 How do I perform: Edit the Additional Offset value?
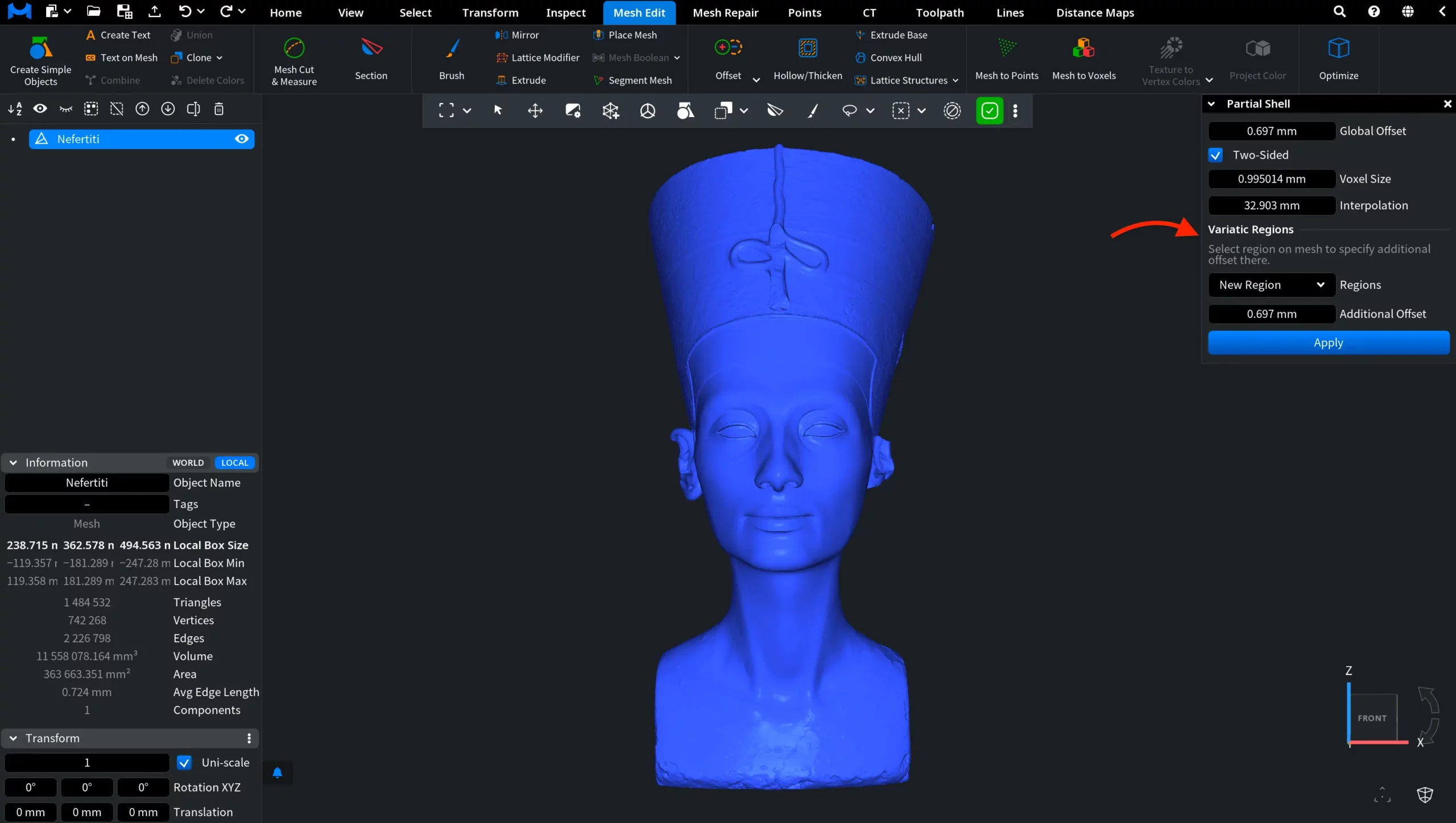(x=1272, y=314)
